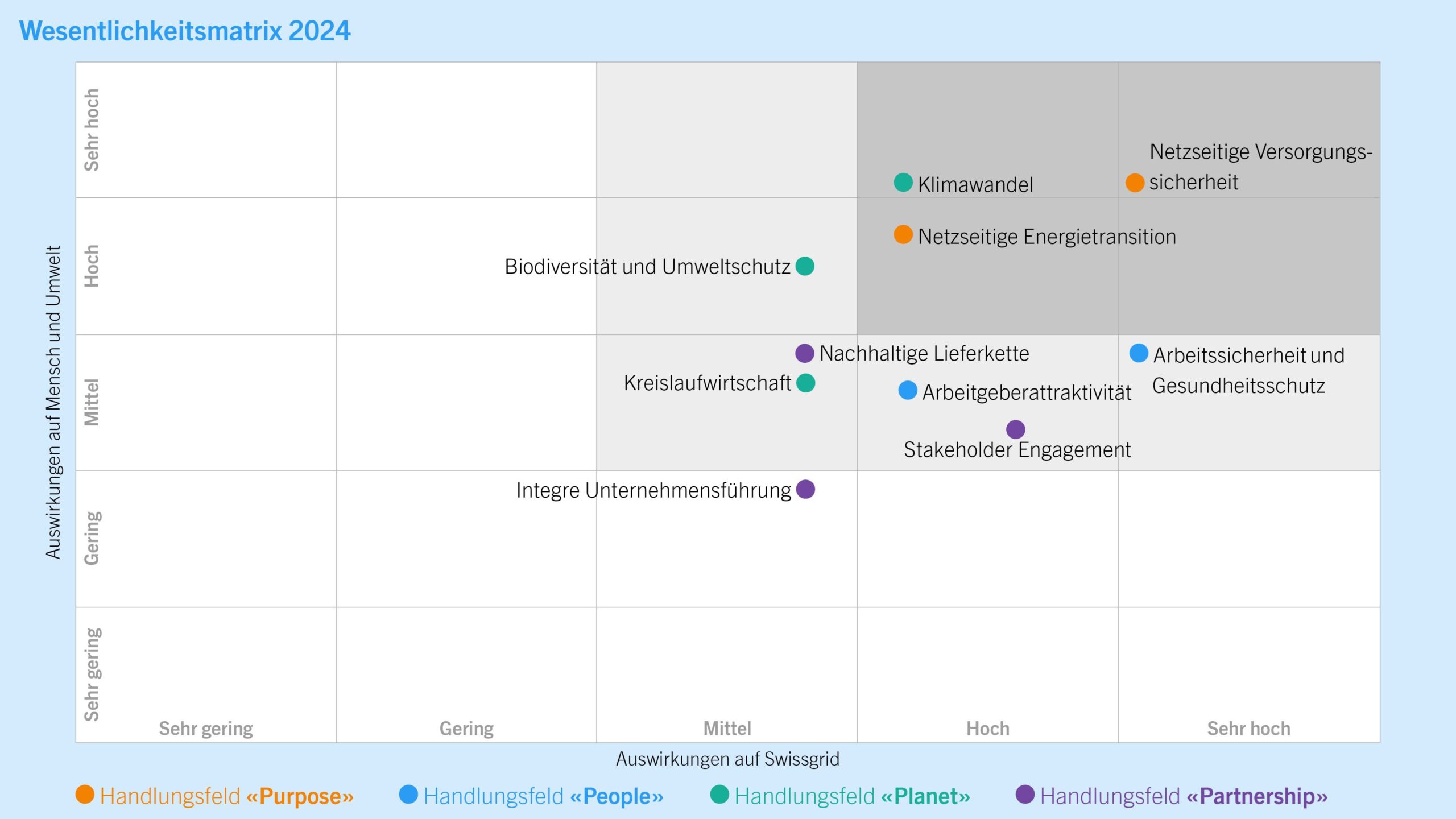Click green Planet legend swatch
Screen dimensions: 1456x819
pyautogui.click(x=719, y=795)
